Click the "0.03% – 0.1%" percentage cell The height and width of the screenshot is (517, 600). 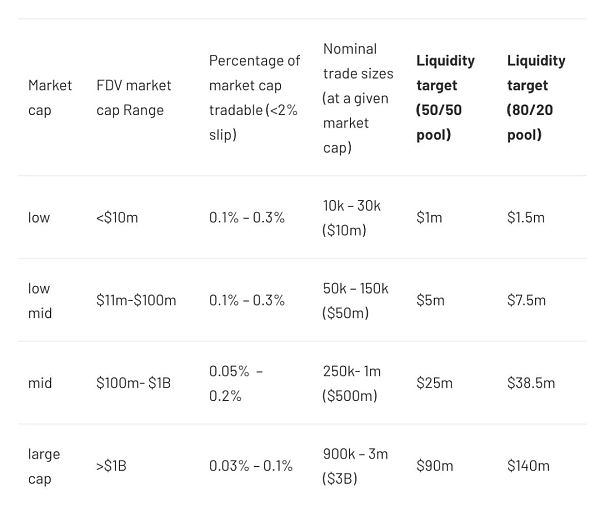[x=250, y=465]
